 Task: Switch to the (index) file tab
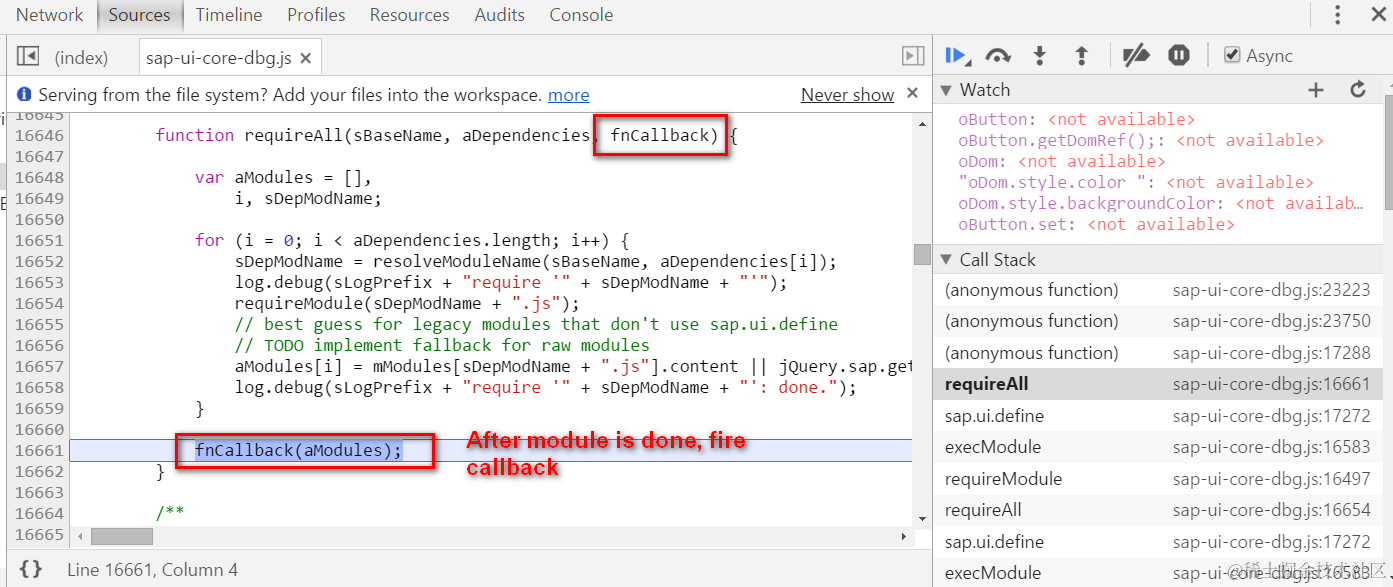click(x=81, y=58)
